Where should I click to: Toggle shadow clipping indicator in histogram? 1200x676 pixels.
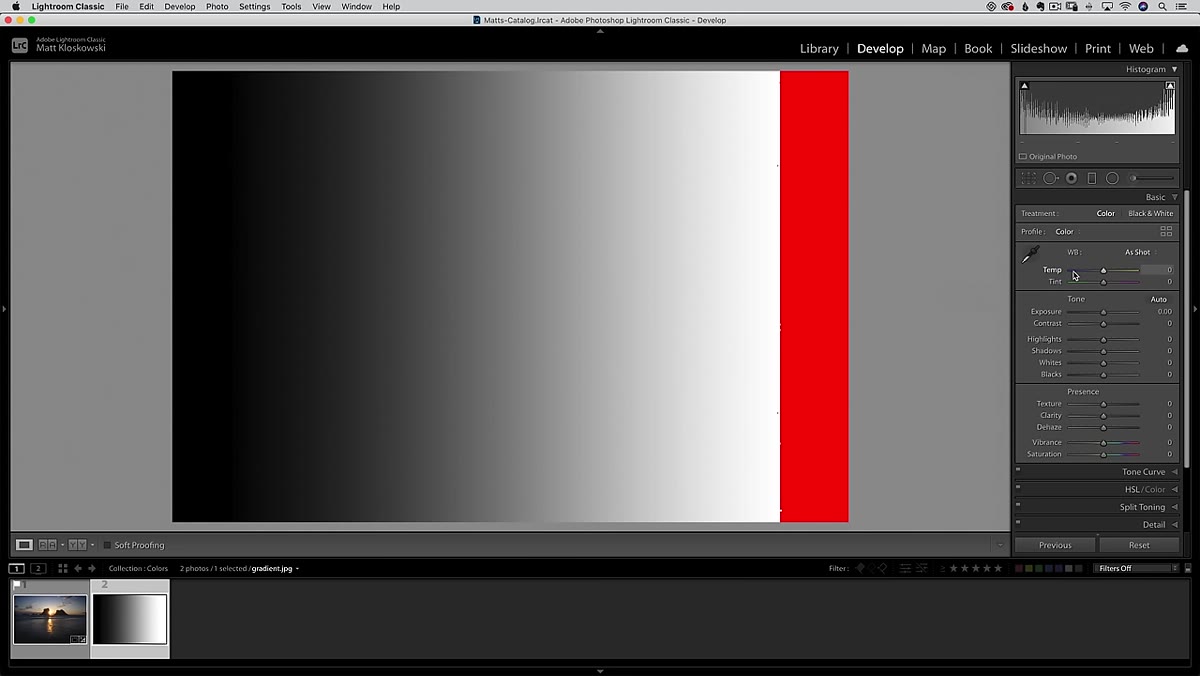click(1024, 86)
